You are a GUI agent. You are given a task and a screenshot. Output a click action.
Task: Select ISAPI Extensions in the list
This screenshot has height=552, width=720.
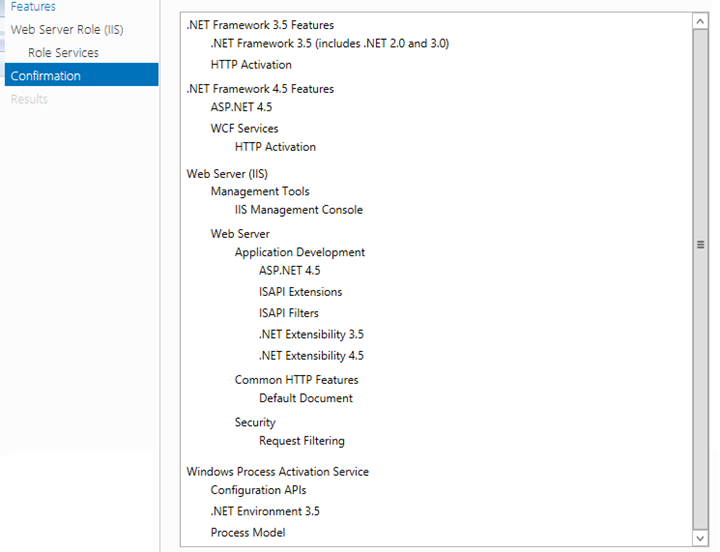pos(300,292)
